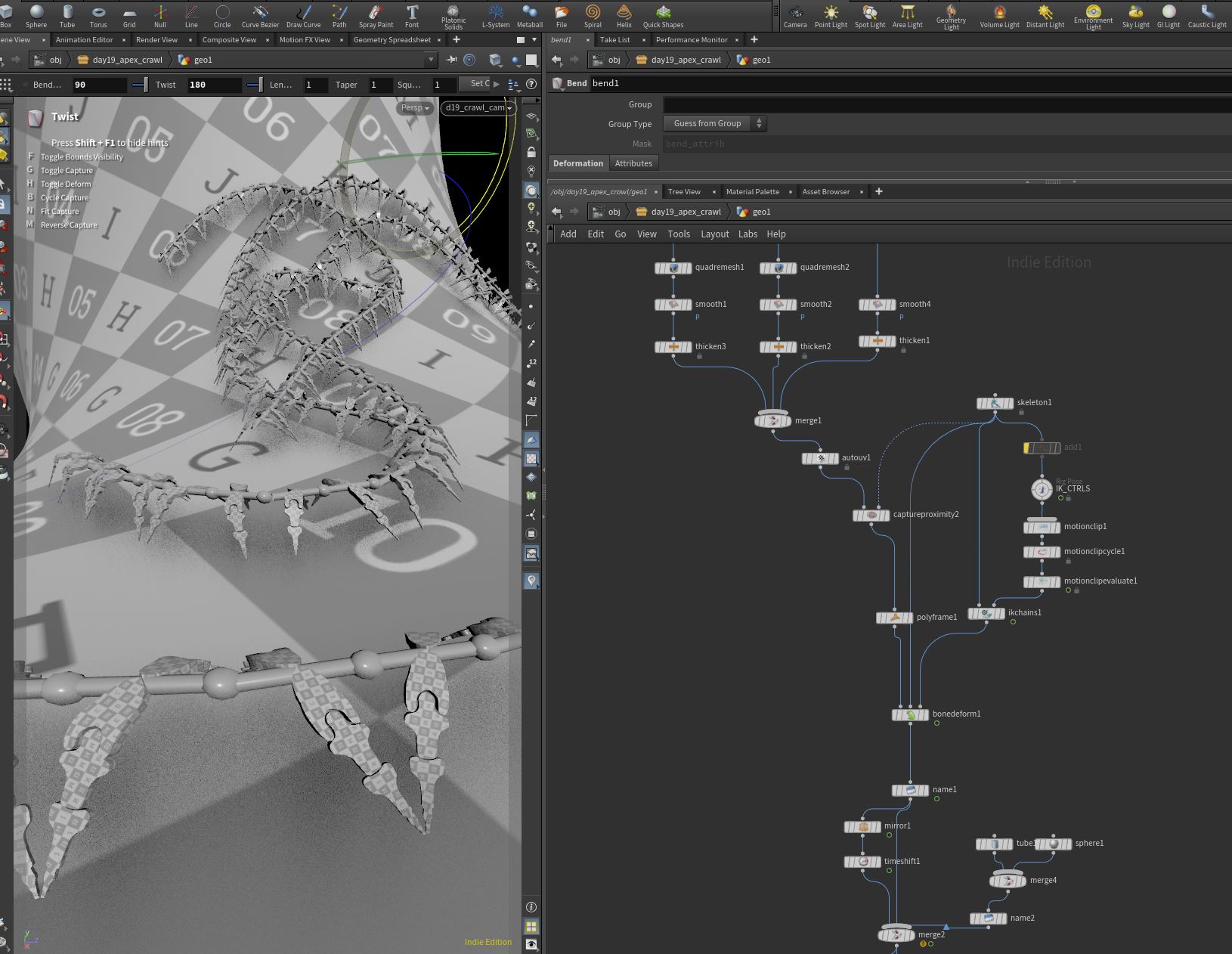The image size is (1232, 954).
Task: Open the Persp viewport menu
Action: pyautogui.click(x=415, y=108)
